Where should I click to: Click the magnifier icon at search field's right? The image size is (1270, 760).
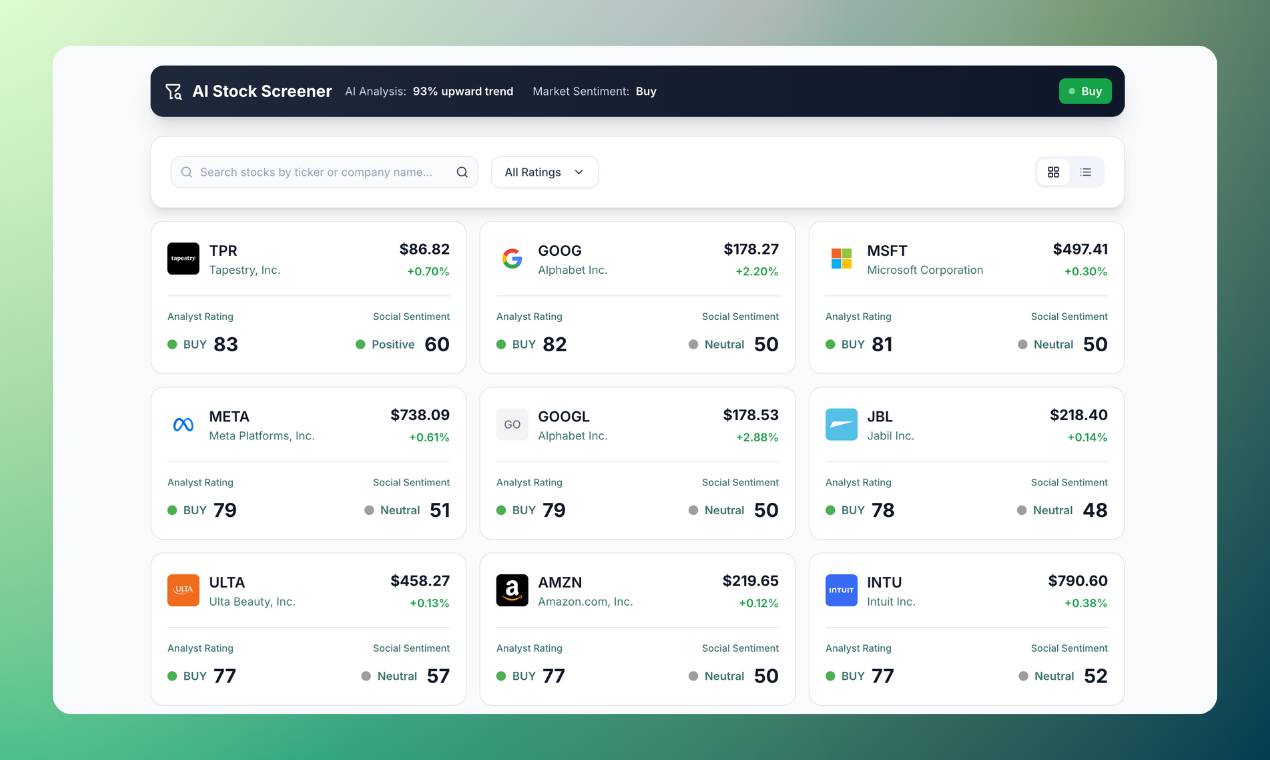point(462,172)
